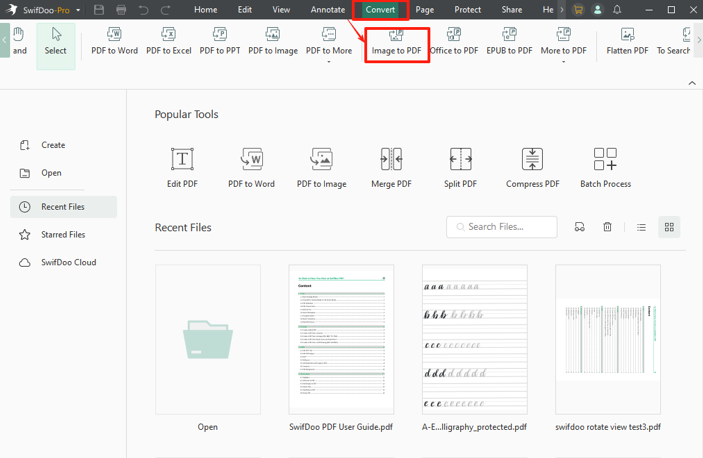Switch recent files to grid view
This screenshot has width=703, height=458.
point(669,227)
